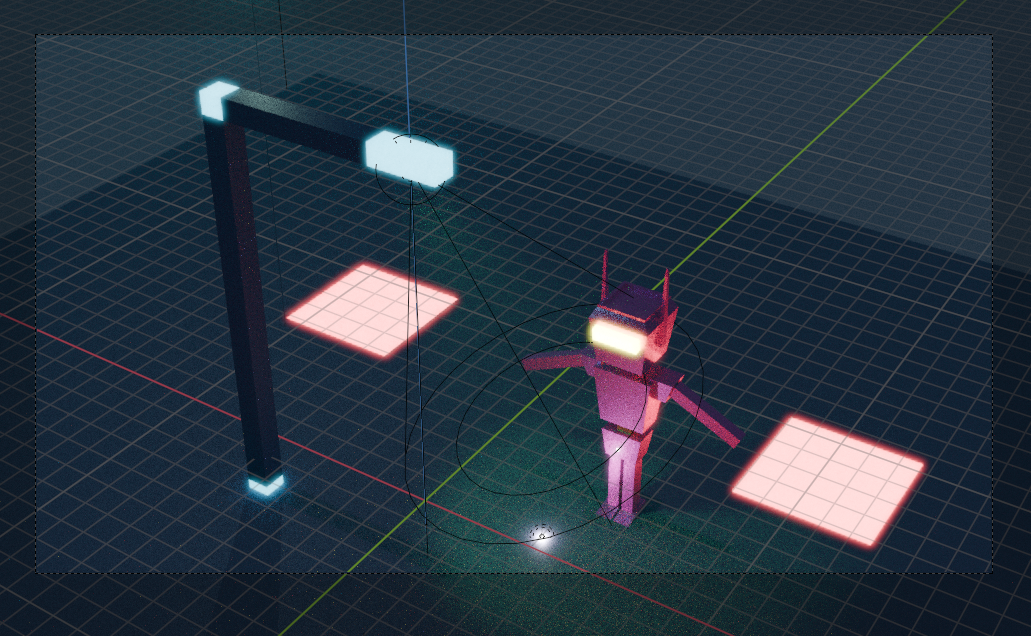1031x636 pixels.
Task: Select the dark vertical lamp post
Action: point(243,296)
